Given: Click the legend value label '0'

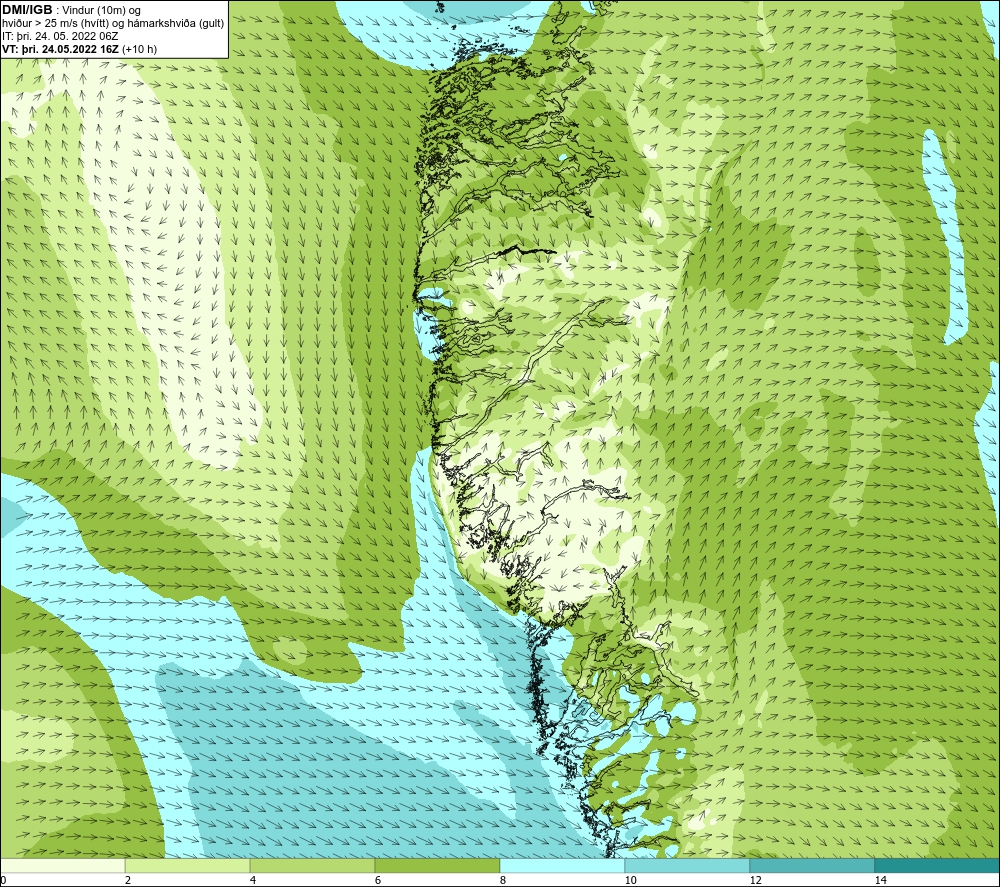Looking at the screenshot, I should point(3,880).
